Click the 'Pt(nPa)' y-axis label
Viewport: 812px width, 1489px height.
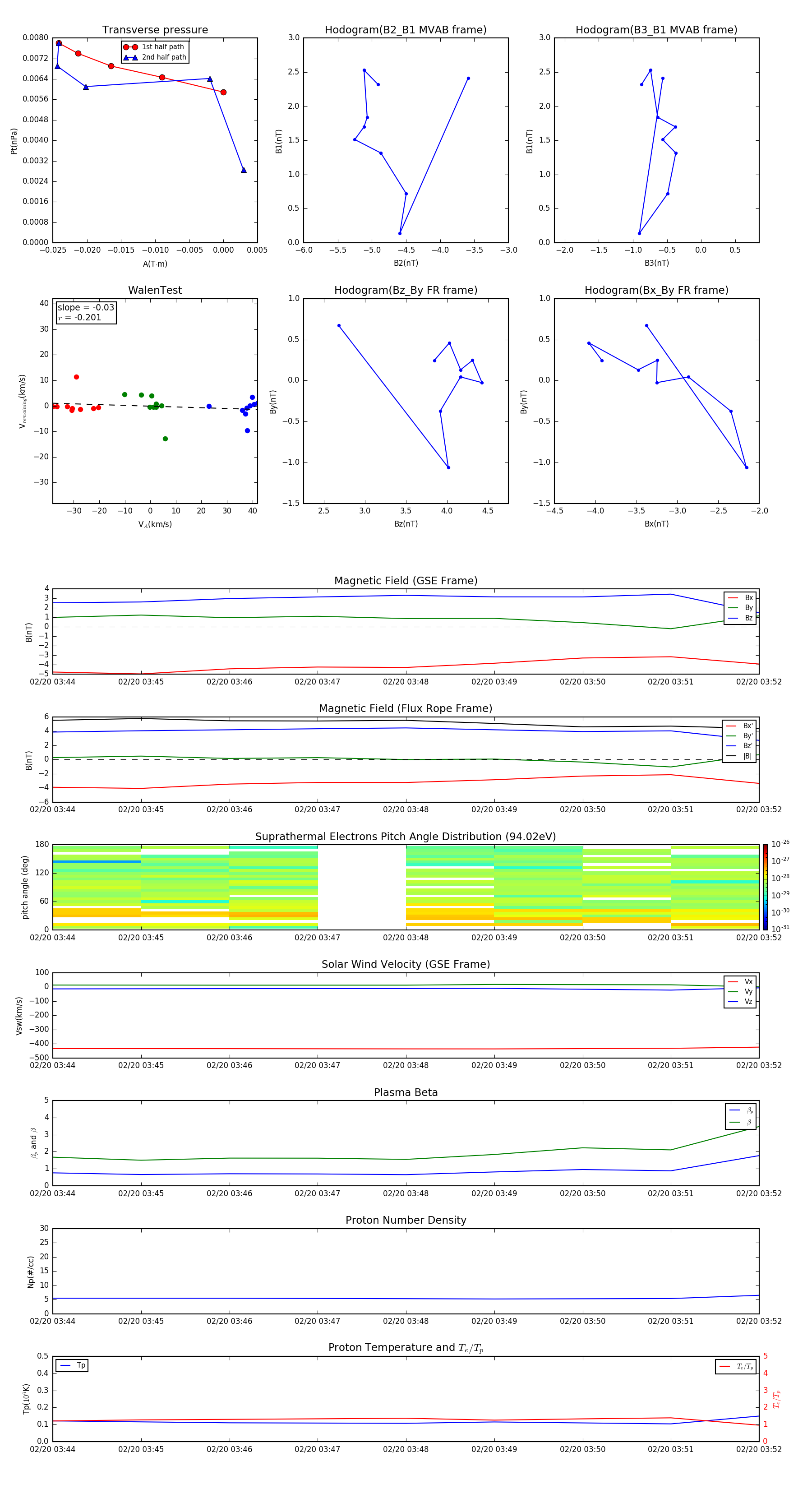click(14, 141)
